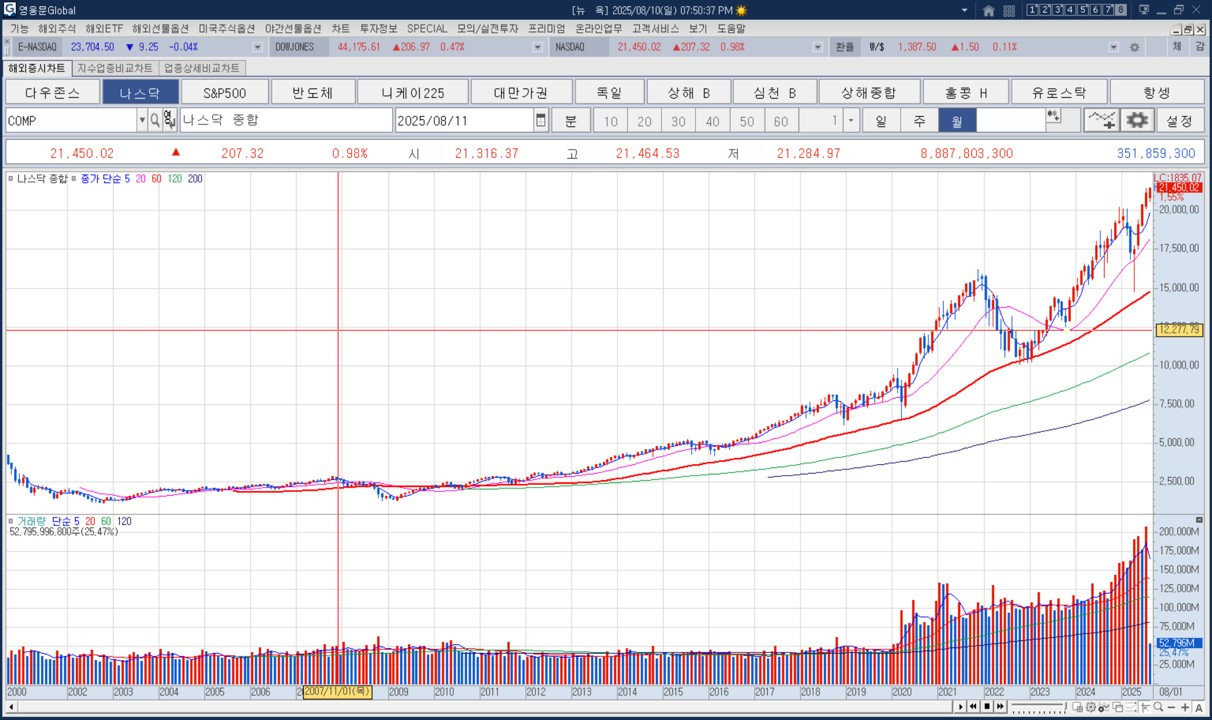Select the 니케이225 index button
Viewport: 1212px width, 720px height.
(x=413, y=92)
